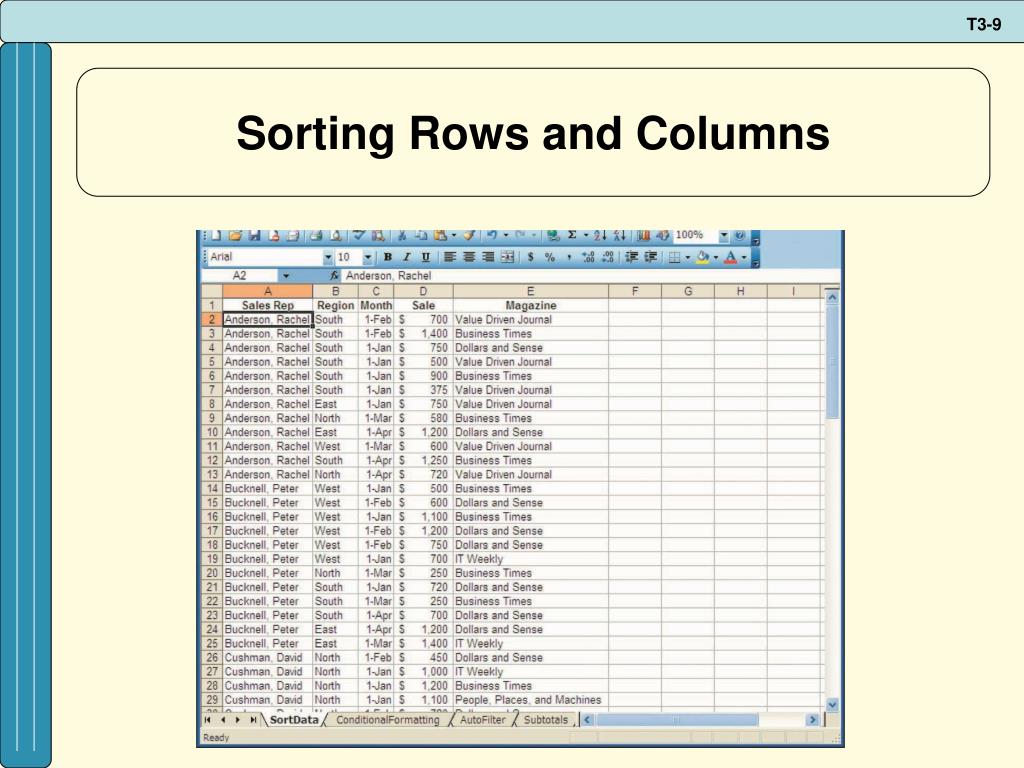Sort ascending with the A-Z icon

pos(600,236)
